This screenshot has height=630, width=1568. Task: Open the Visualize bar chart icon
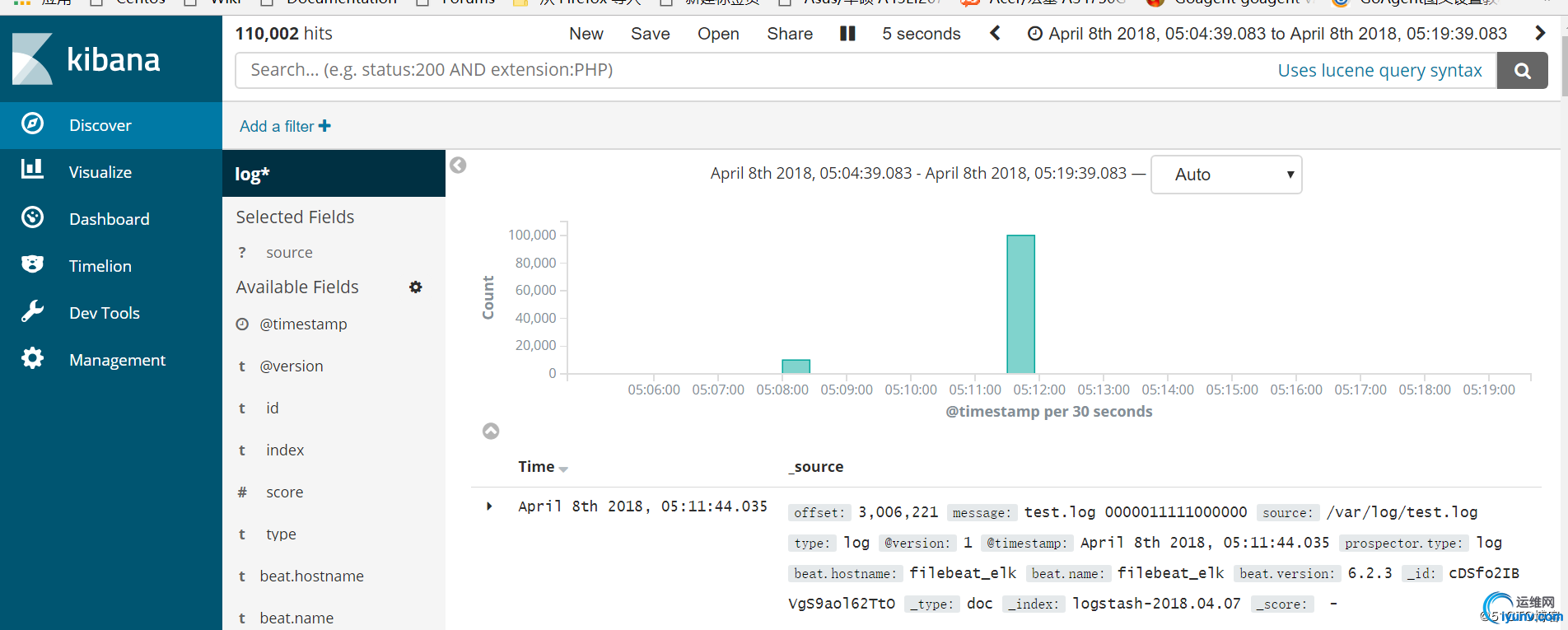click(x=32, y=170)
